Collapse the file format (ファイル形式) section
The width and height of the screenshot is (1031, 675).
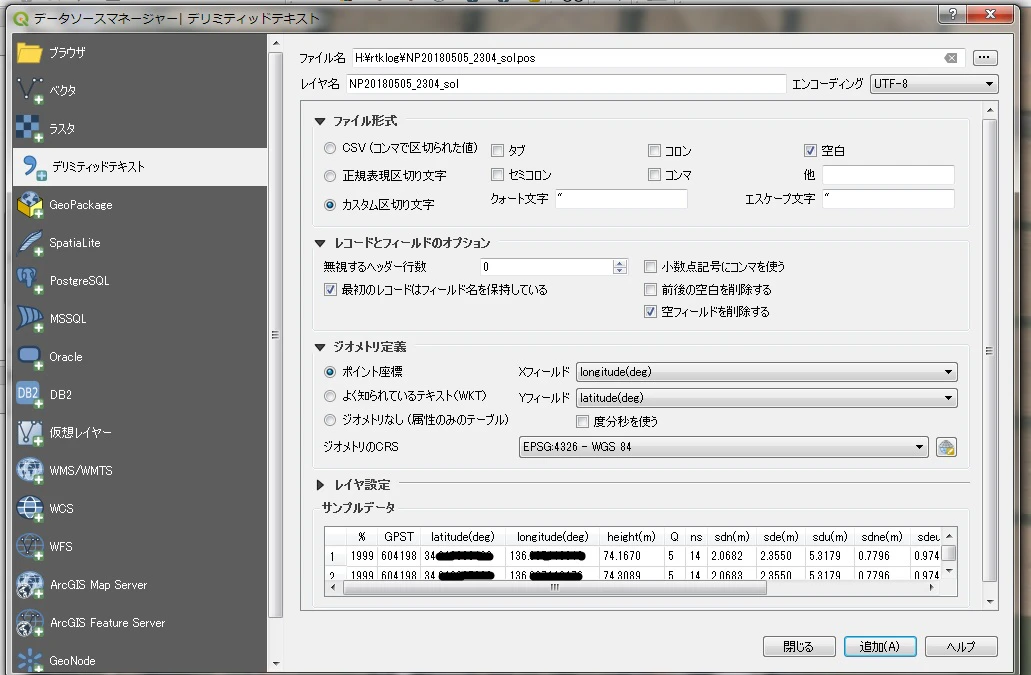pos(320,121)
